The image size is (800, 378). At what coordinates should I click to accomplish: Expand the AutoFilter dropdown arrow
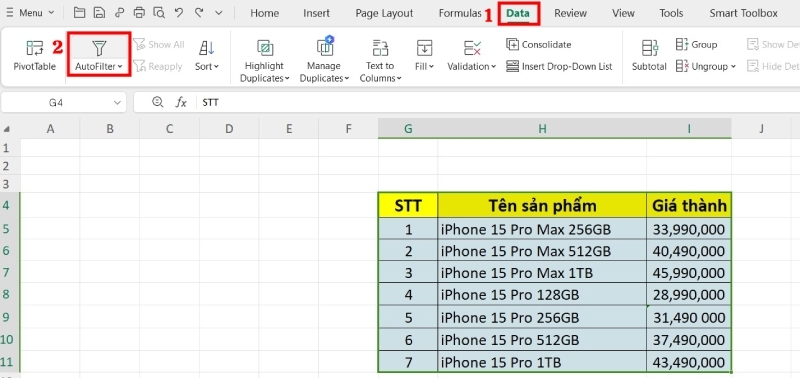[x=119, y=67]
